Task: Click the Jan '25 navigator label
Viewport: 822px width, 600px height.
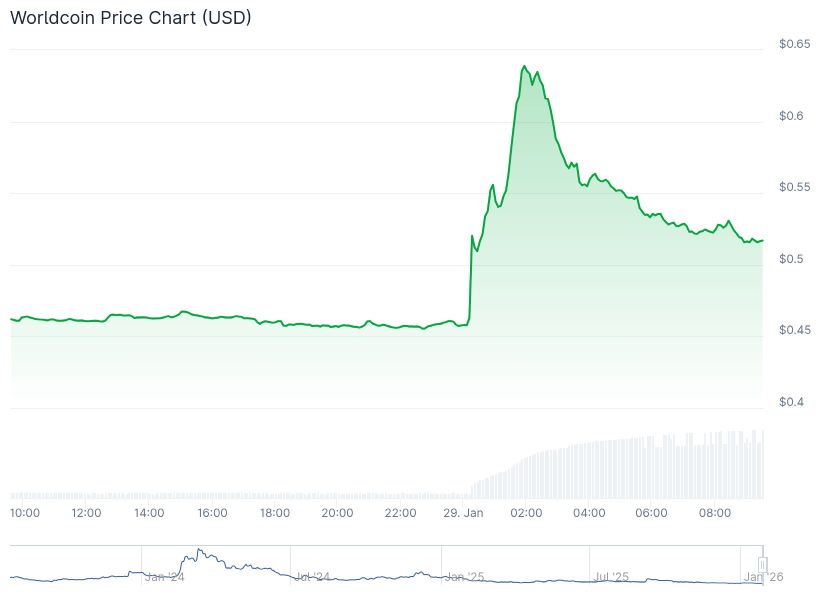Action: 464,577
